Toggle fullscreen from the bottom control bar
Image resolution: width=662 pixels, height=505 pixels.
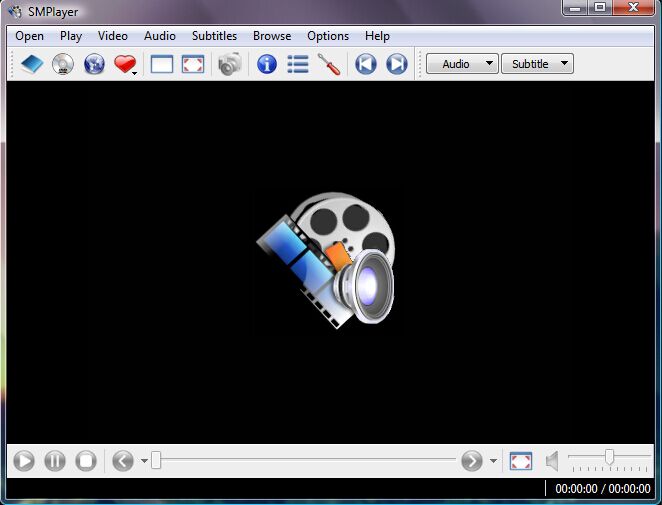coord(521,461)
